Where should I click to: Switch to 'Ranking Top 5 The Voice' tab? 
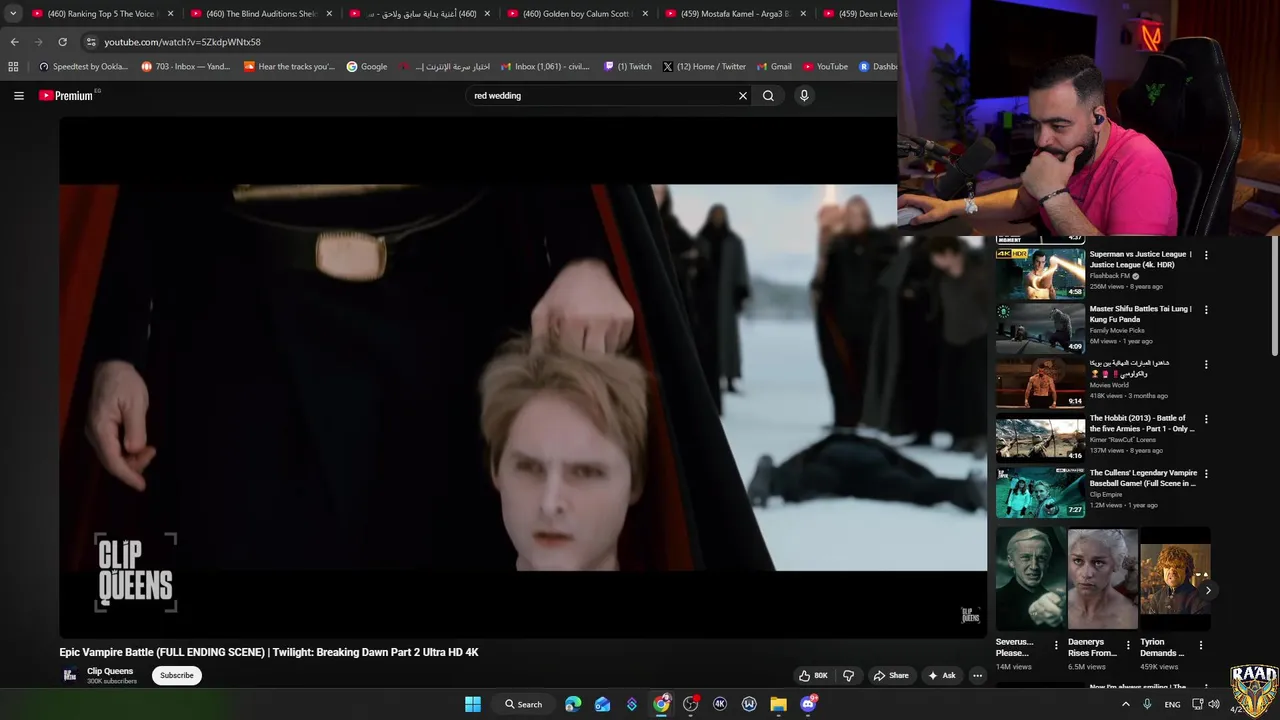pyautogui.click(x=101, y=14)
